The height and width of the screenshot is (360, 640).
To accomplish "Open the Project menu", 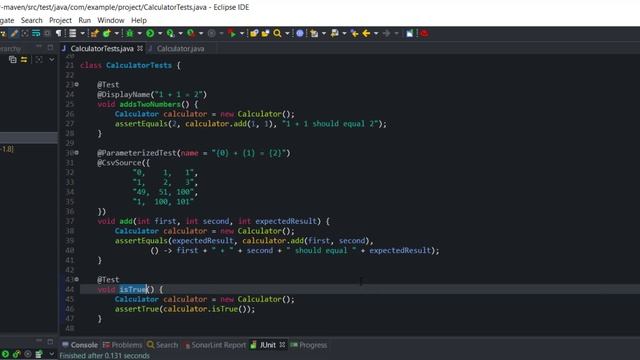I will pos(60,20).
